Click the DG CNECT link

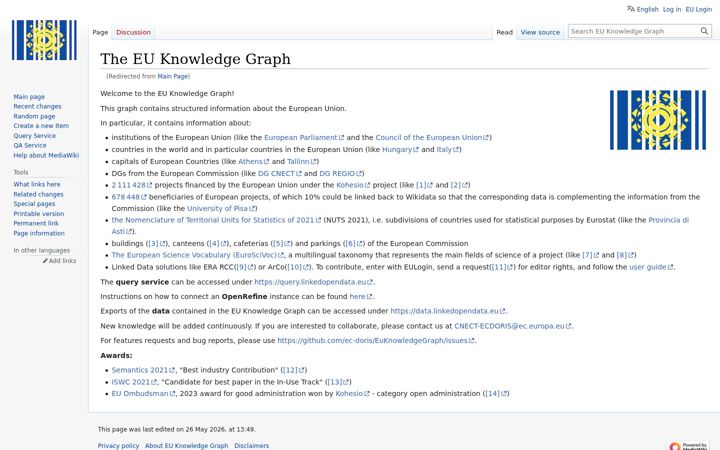279,173
